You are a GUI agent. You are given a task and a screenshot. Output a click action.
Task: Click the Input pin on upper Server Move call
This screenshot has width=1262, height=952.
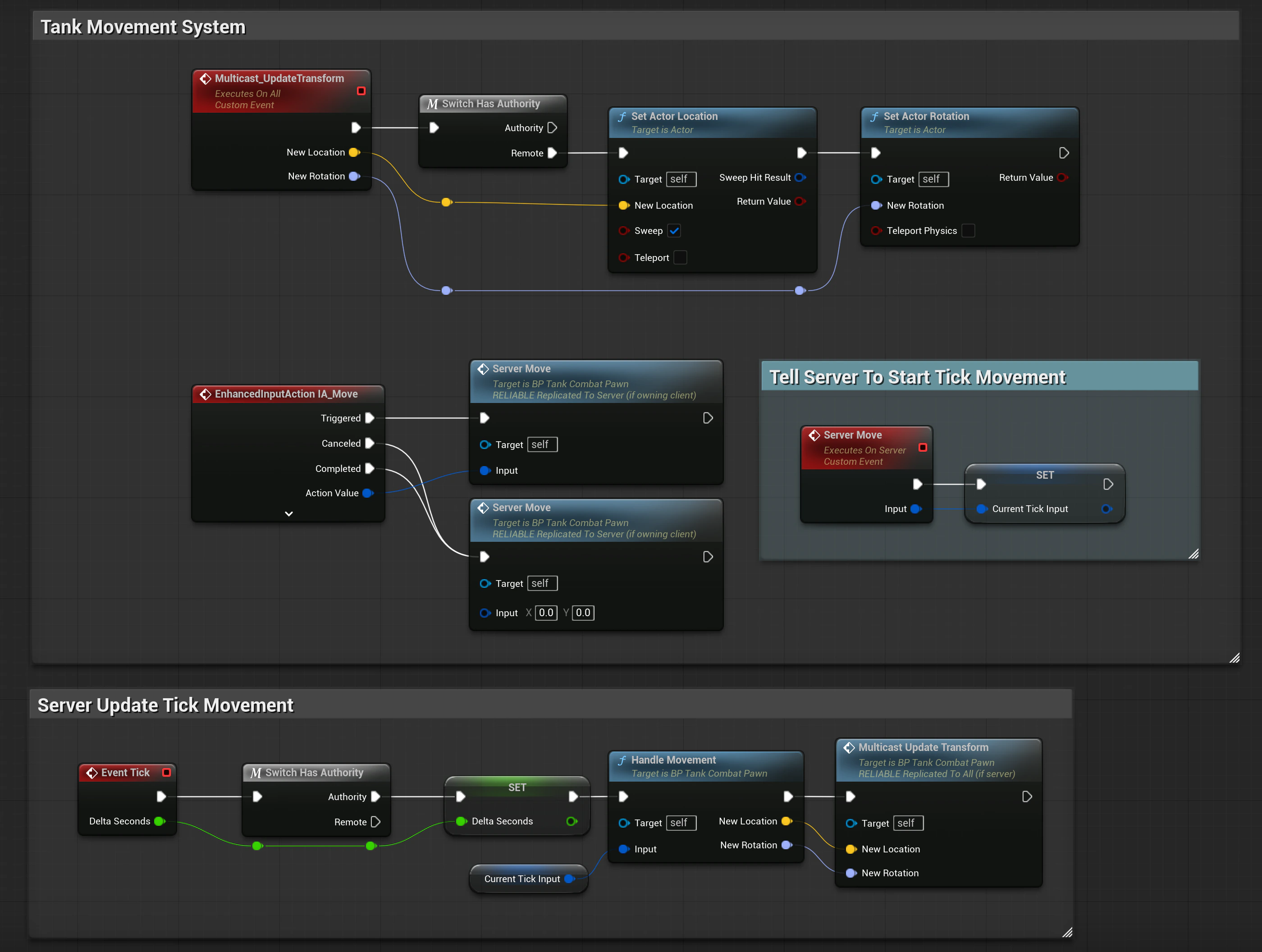(485, 471)
